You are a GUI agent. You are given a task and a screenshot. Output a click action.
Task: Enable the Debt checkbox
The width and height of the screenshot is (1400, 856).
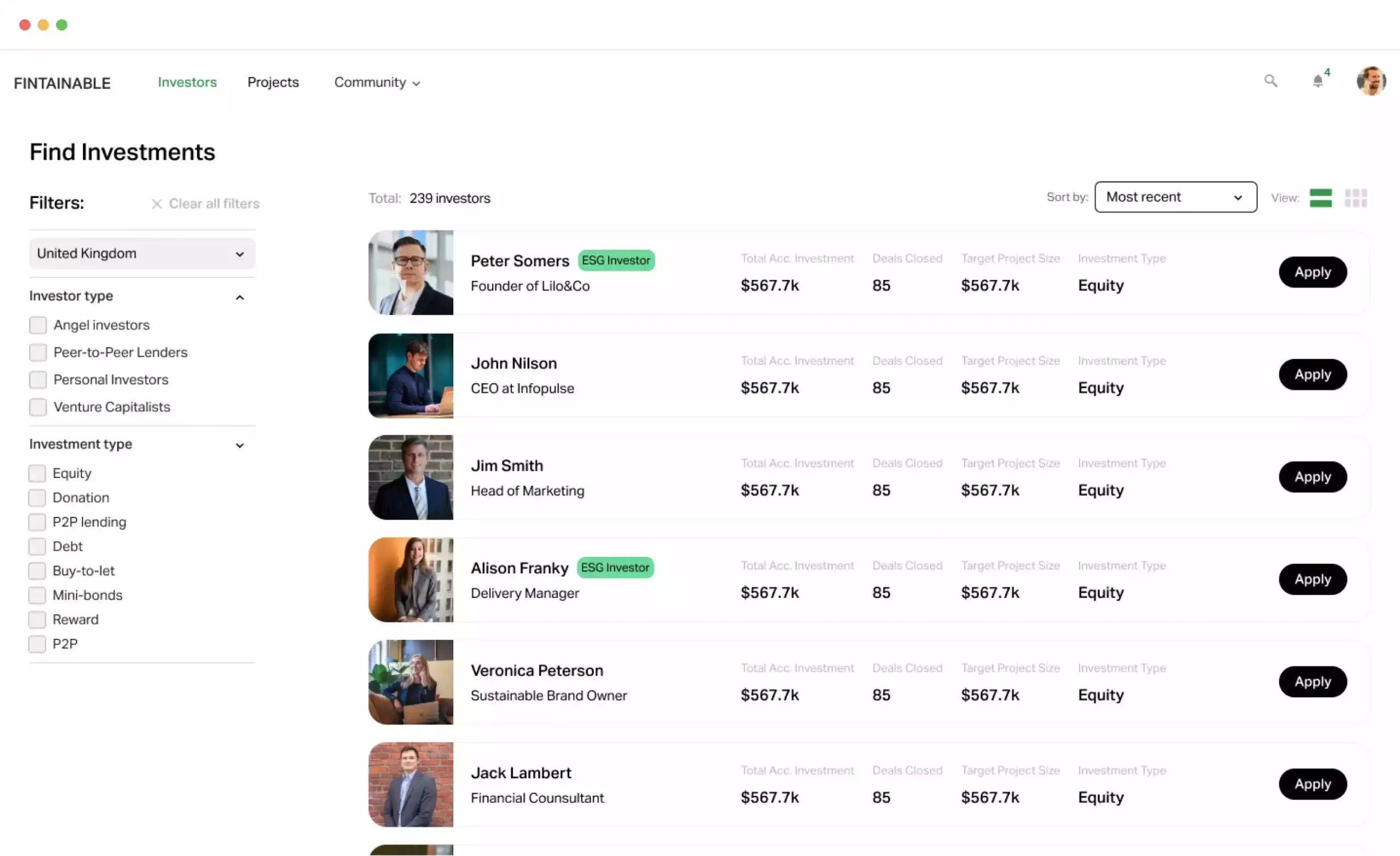[37, 547]
